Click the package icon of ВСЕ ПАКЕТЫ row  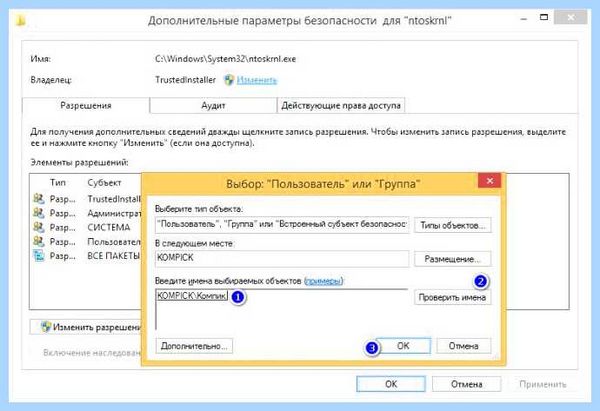pyautogui.click(x=39, y=256)
